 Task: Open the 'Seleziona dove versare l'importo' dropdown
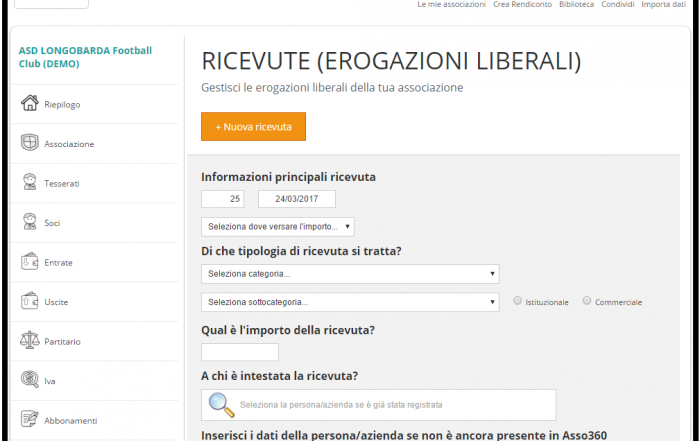tap(278, 227)
